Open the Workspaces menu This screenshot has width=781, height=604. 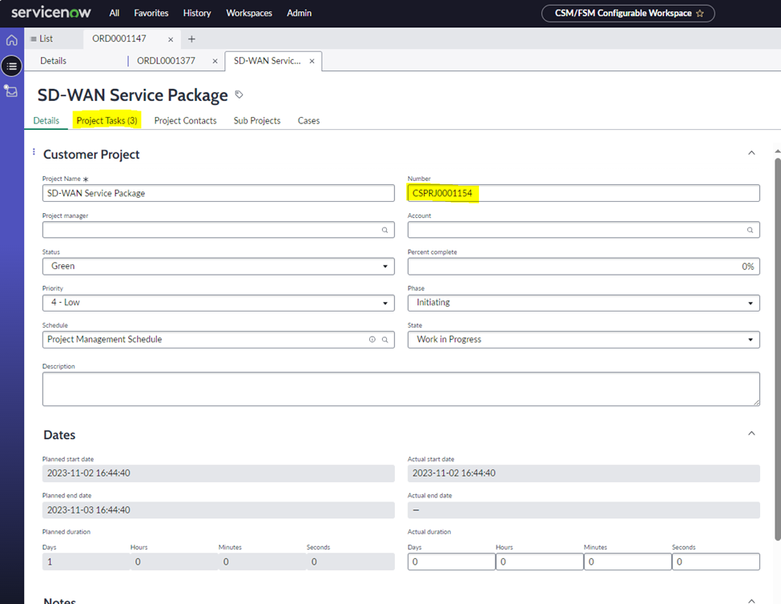[x=249, y=13]
